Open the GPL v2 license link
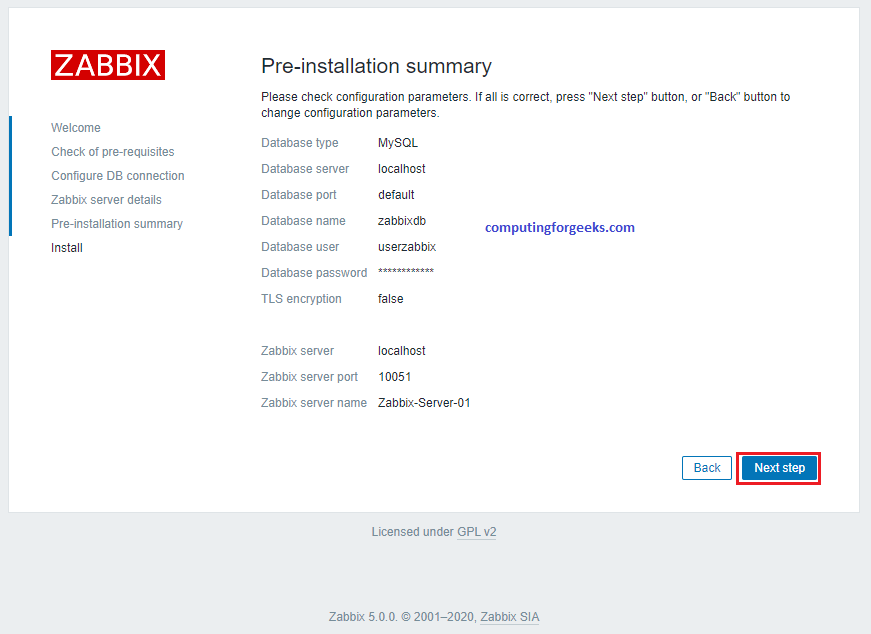This screenshot has width=871, height=634. tap(477, 532)
